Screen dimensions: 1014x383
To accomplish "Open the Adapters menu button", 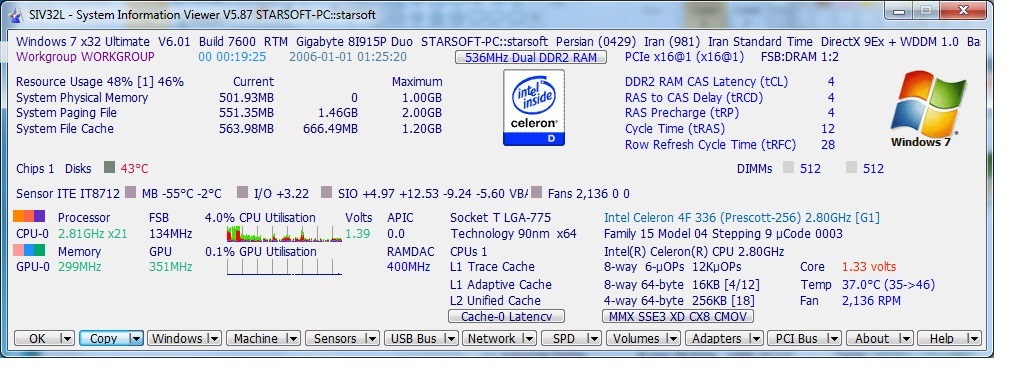I will pos(717,338).
